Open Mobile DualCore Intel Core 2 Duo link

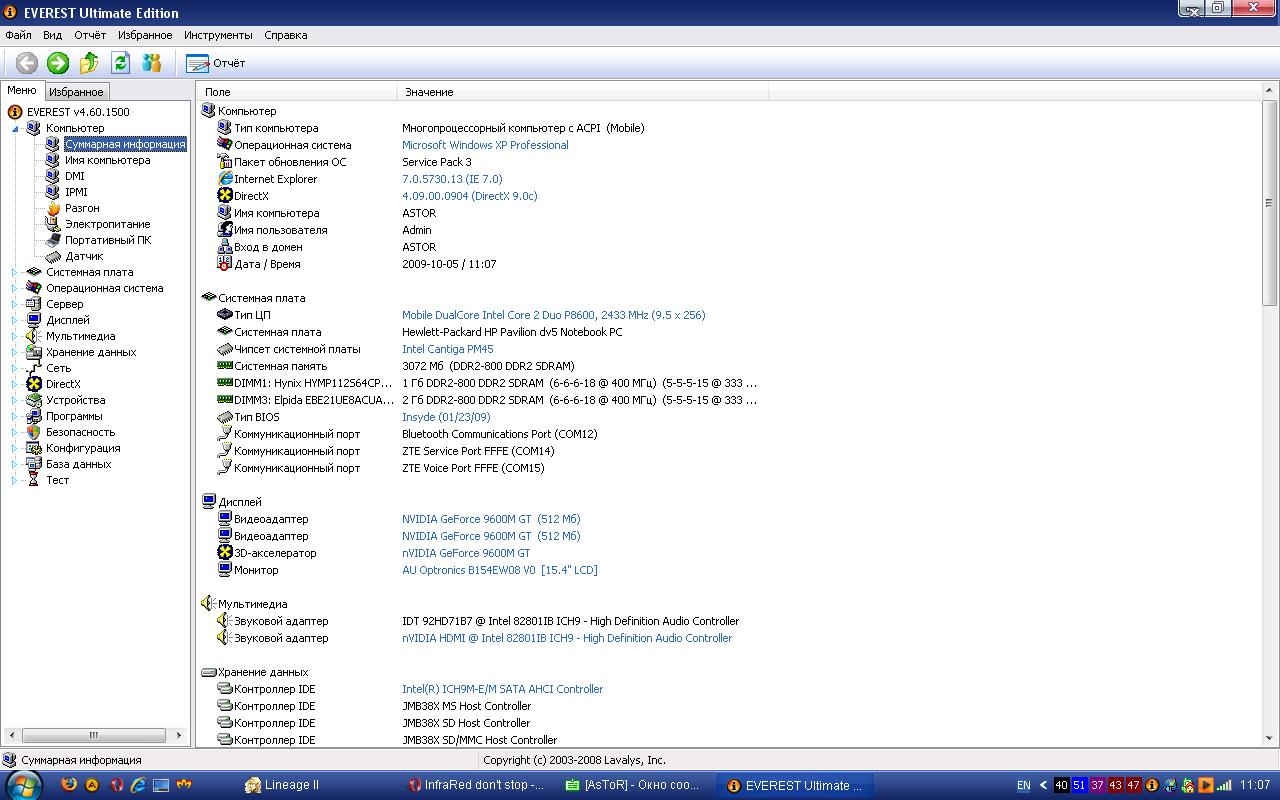point(553,315)
